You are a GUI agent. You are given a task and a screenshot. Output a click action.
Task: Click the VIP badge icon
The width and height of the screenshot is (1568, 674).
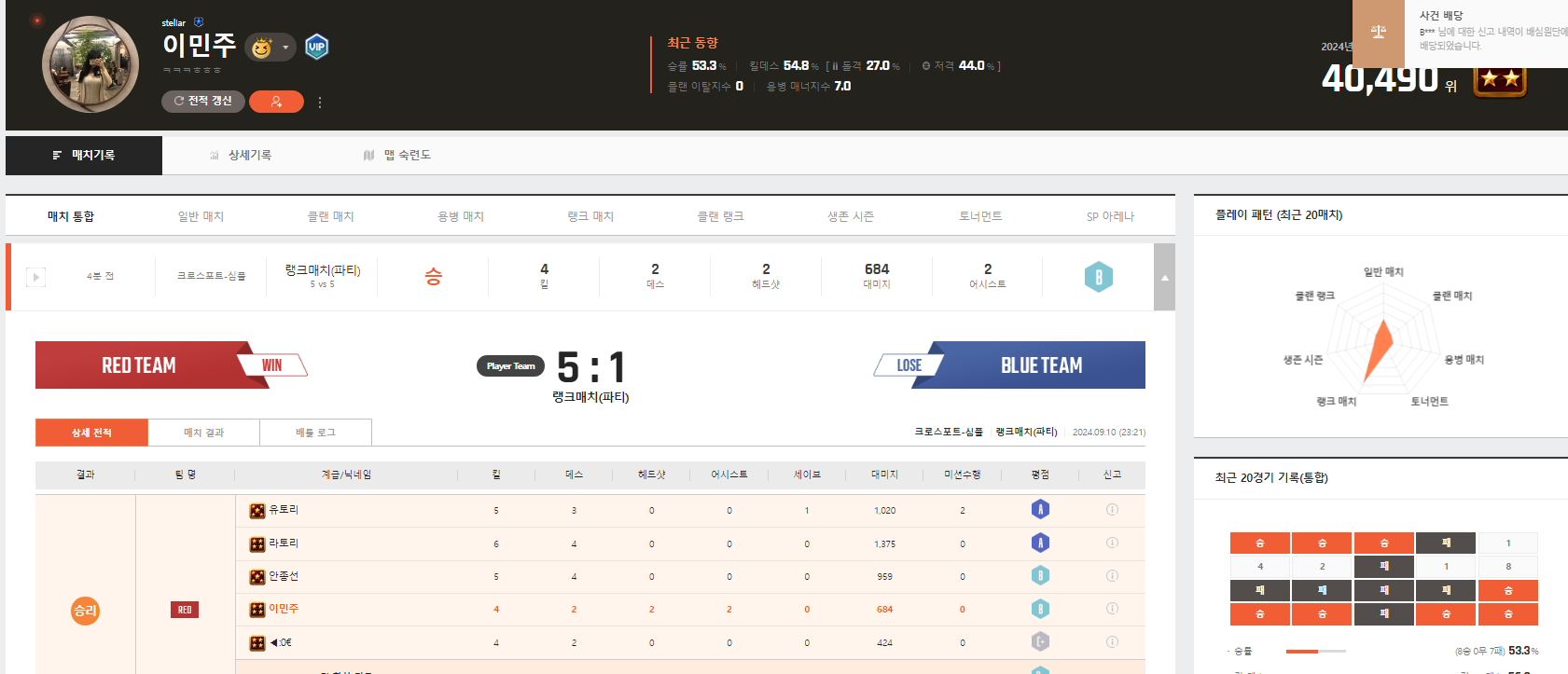pyautogui.click(x=317, y=47)
